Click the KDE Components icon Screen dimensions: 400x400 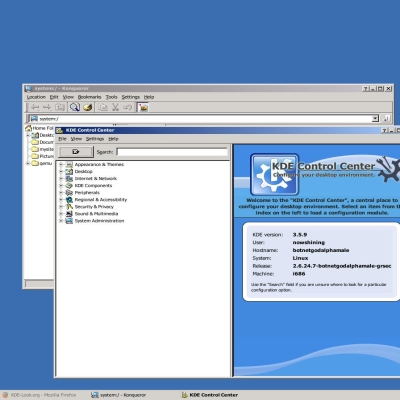coord(69,185)
